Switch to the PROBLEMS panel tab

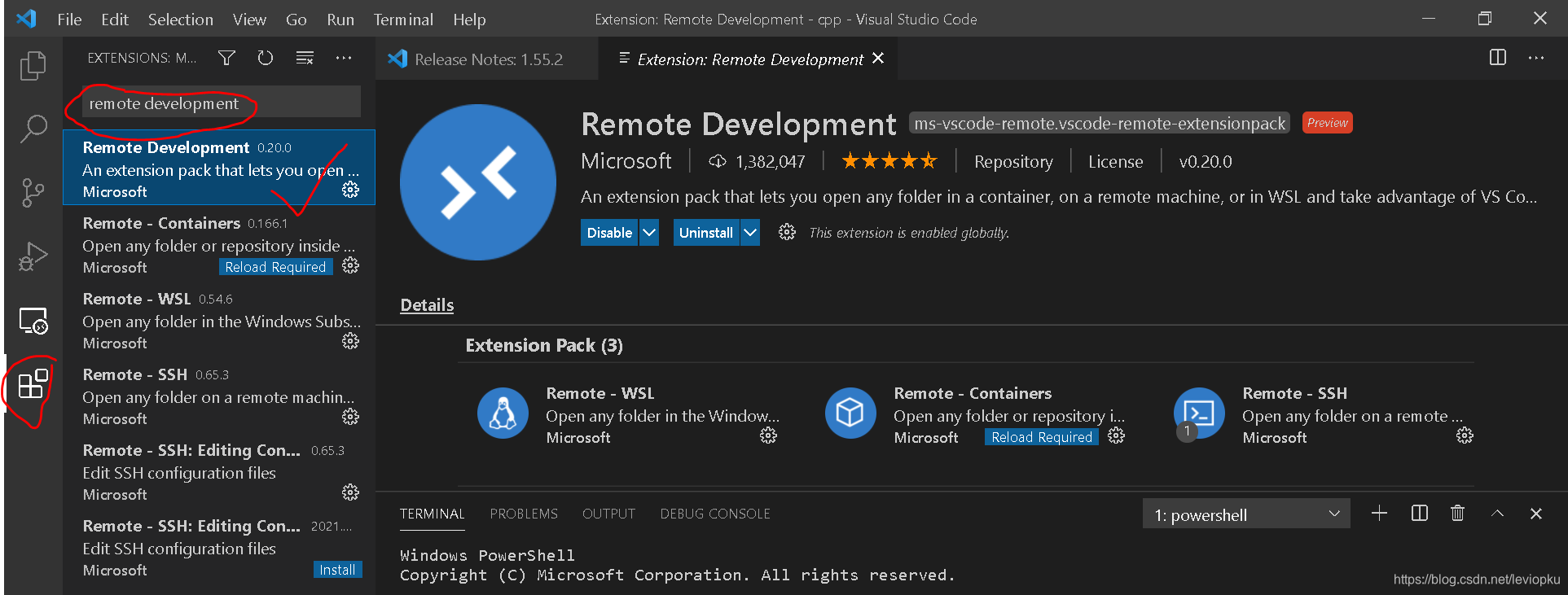pyautogui.click(x=524, y=514)
